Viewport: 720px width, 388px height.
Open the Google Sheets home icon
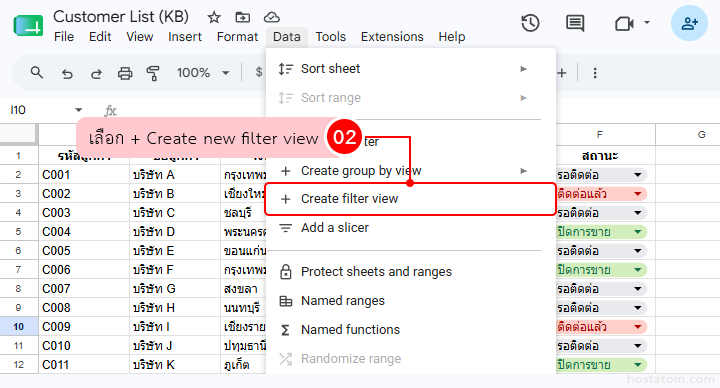[x=28, y=26]
